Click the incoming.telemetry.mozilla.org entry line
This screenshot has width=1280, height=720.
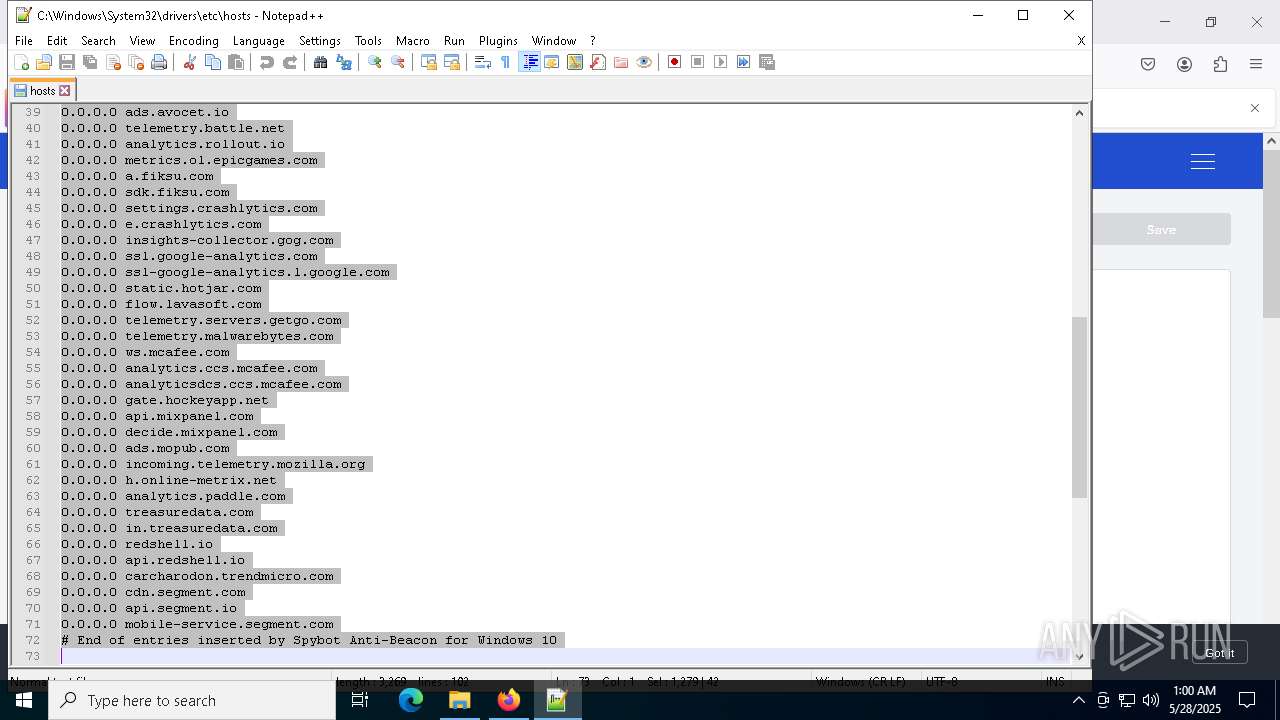tap(213, 464)
